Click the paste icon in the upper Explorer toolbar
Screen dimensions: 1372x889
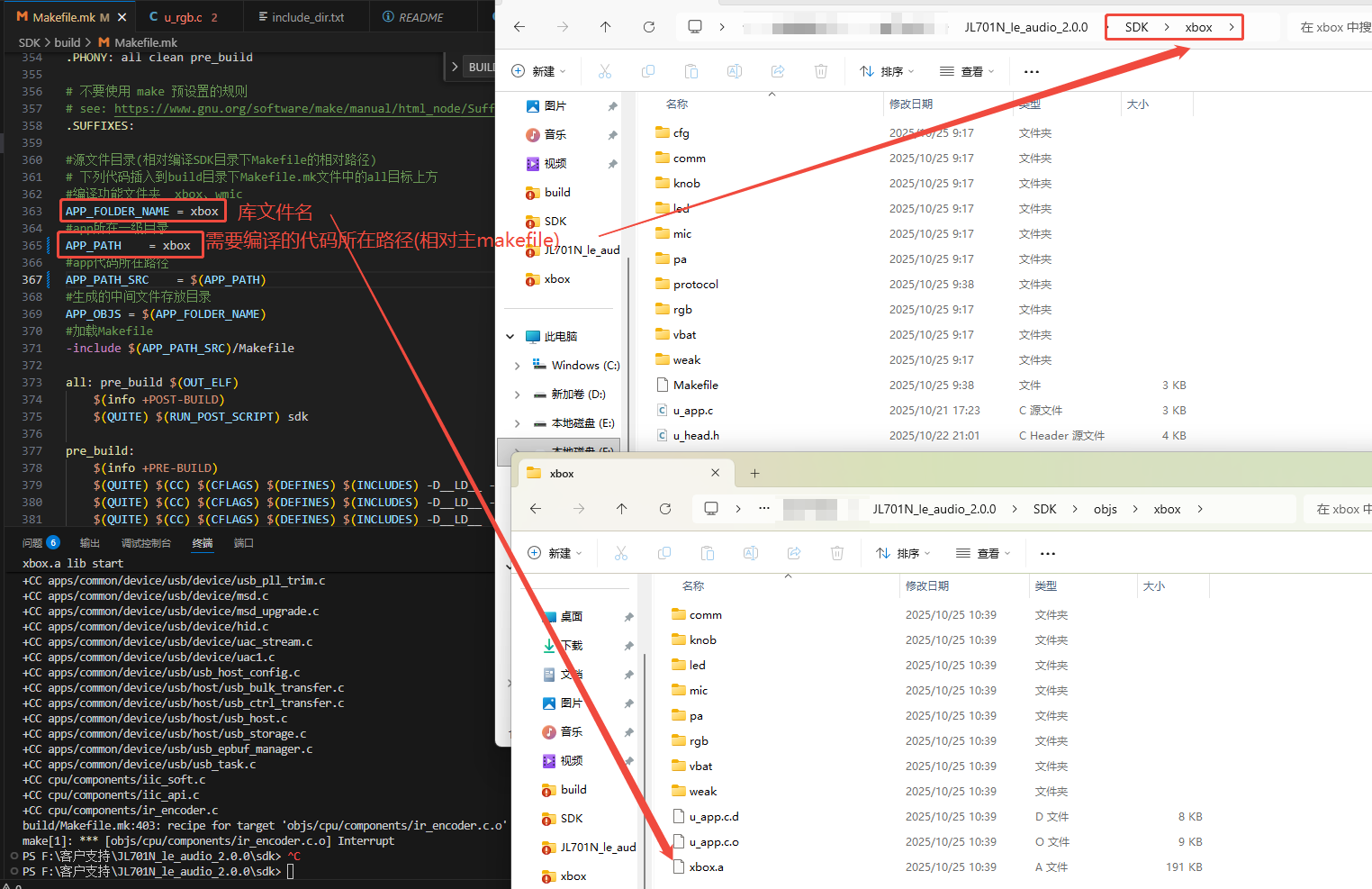[691, 71]
